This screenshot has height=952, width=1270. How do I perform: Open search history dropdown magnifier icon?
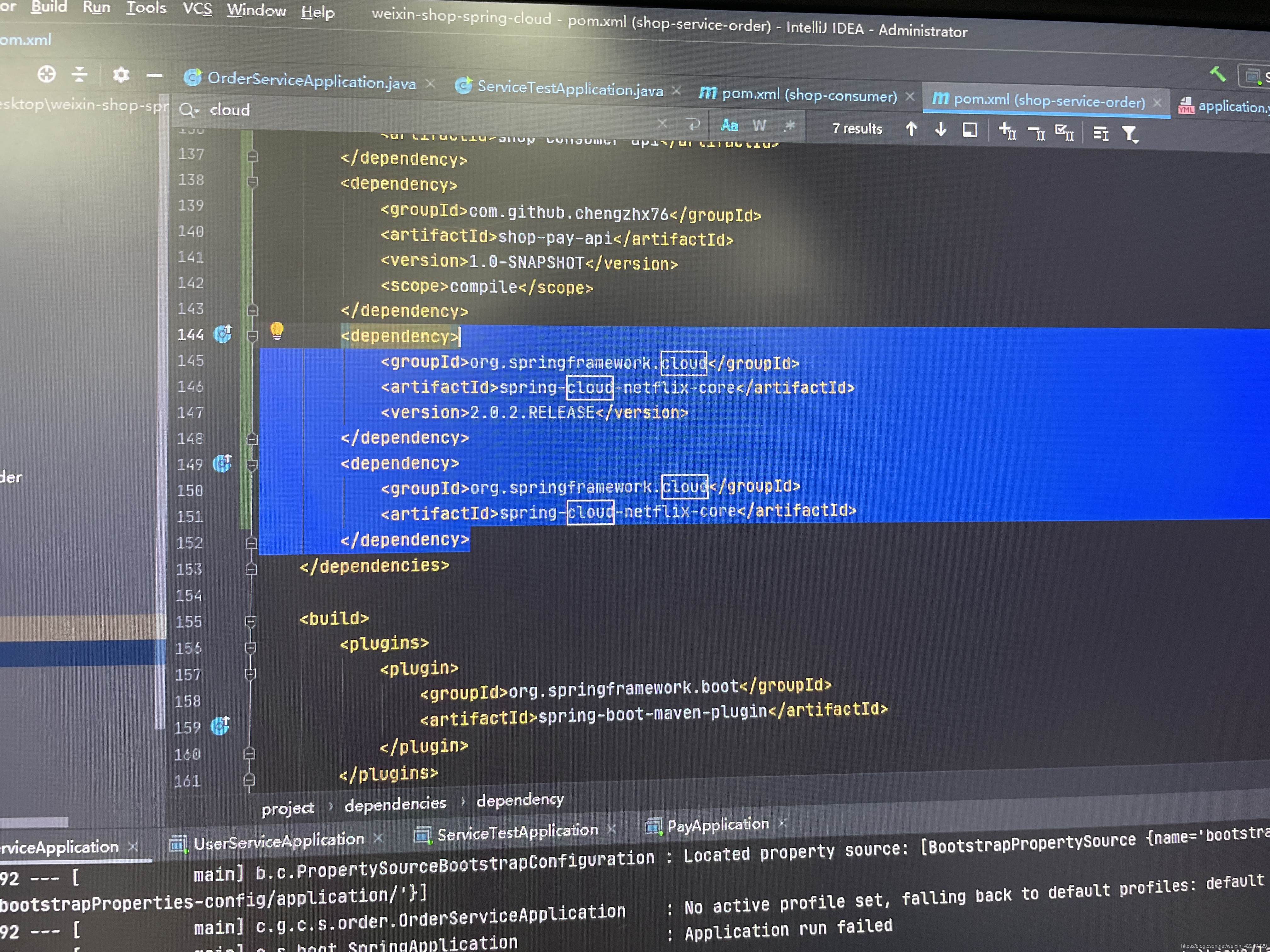point(188,109)
